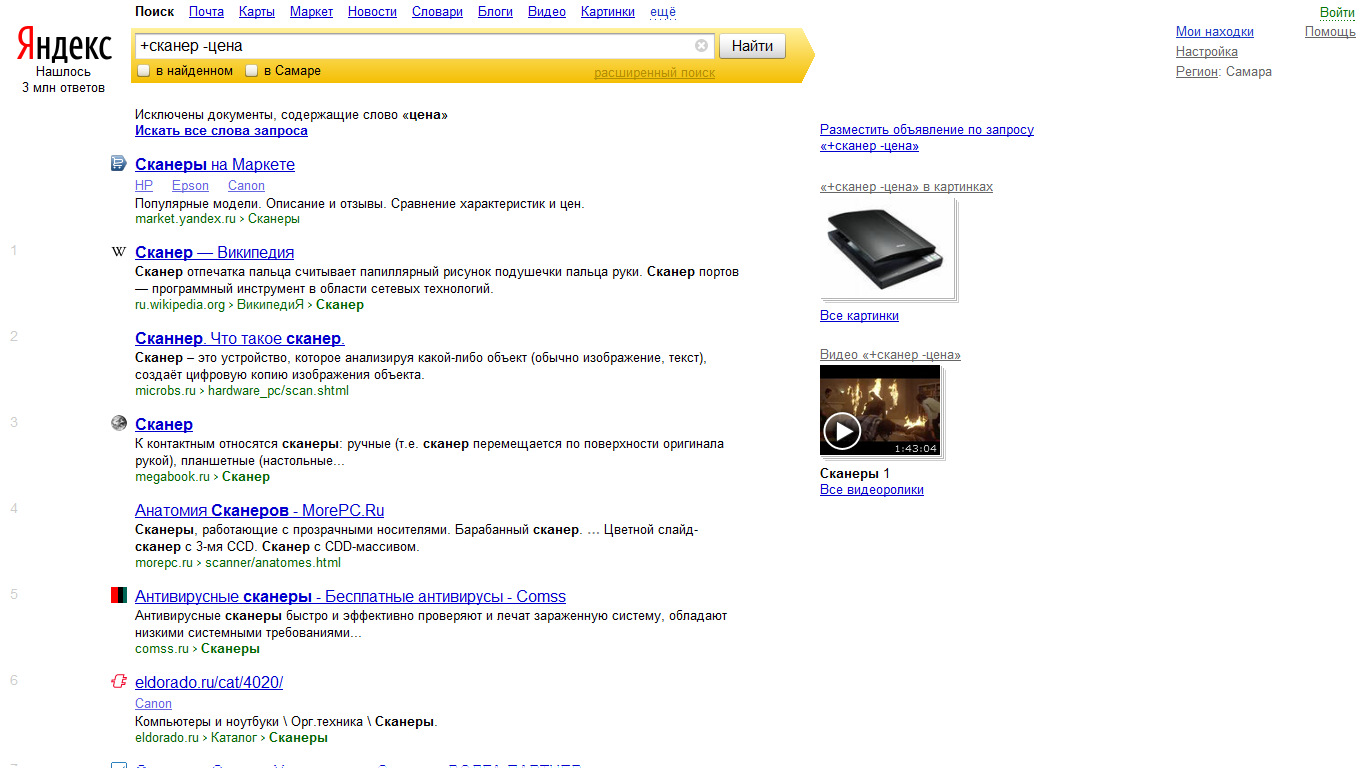This screenshot has height=768, width=1366.
Task: Switch to Карты service
Action: (257, 12)
